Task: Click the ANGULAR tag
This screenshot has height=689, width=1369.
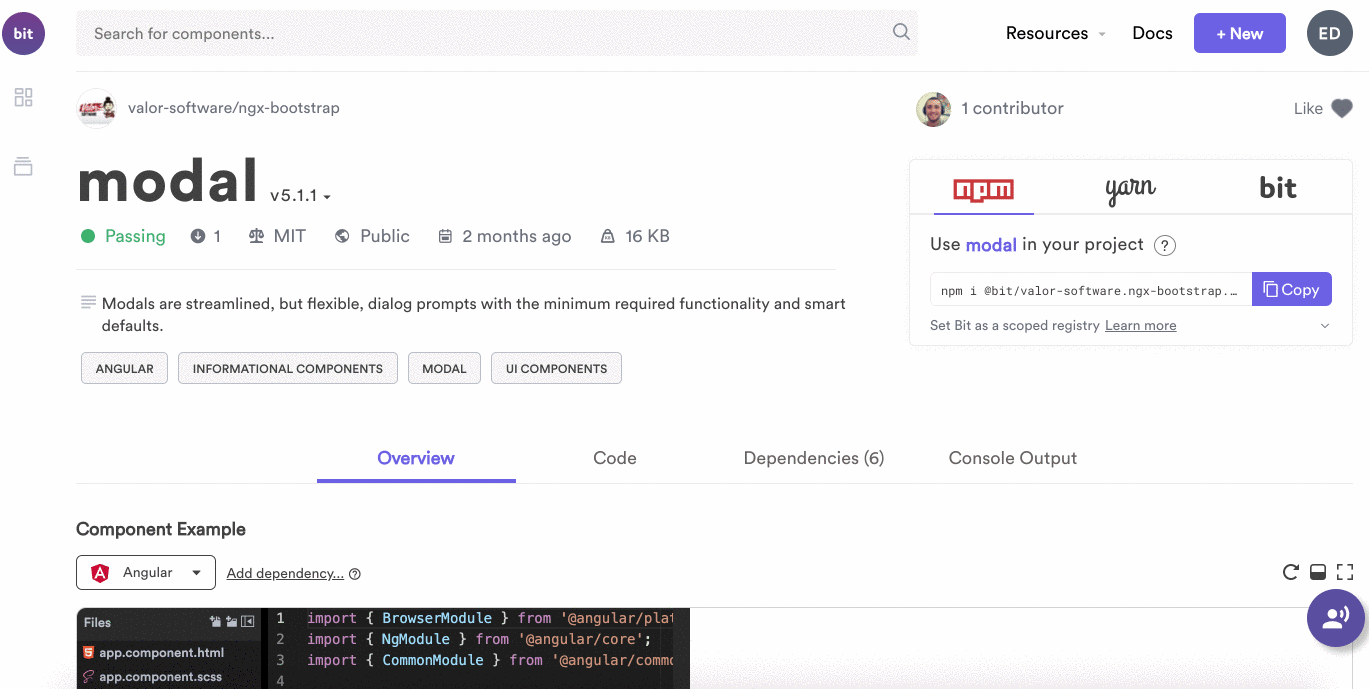Action: tap(125, 368)
